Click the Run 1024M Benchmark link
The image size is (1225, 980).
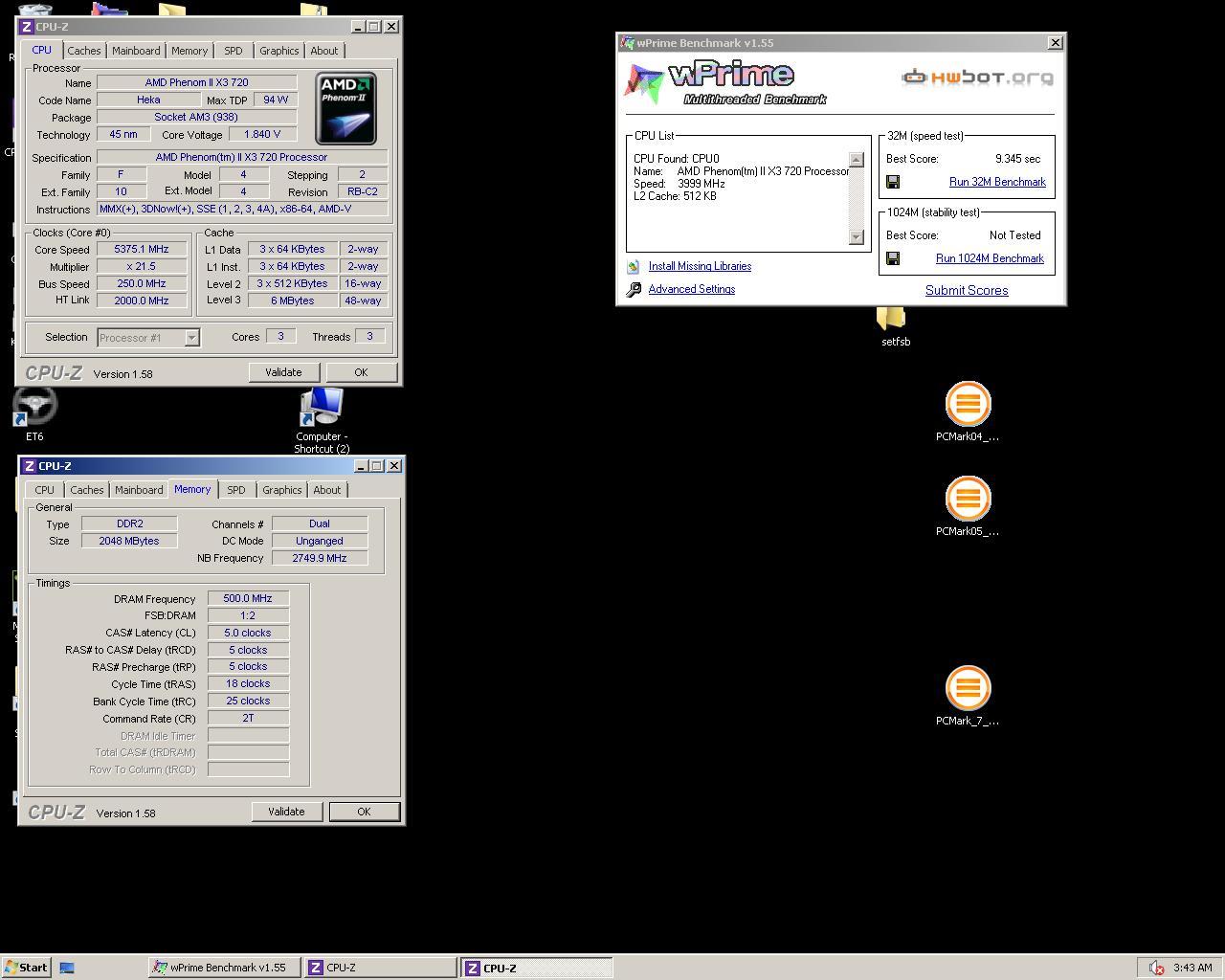(990, 258)
